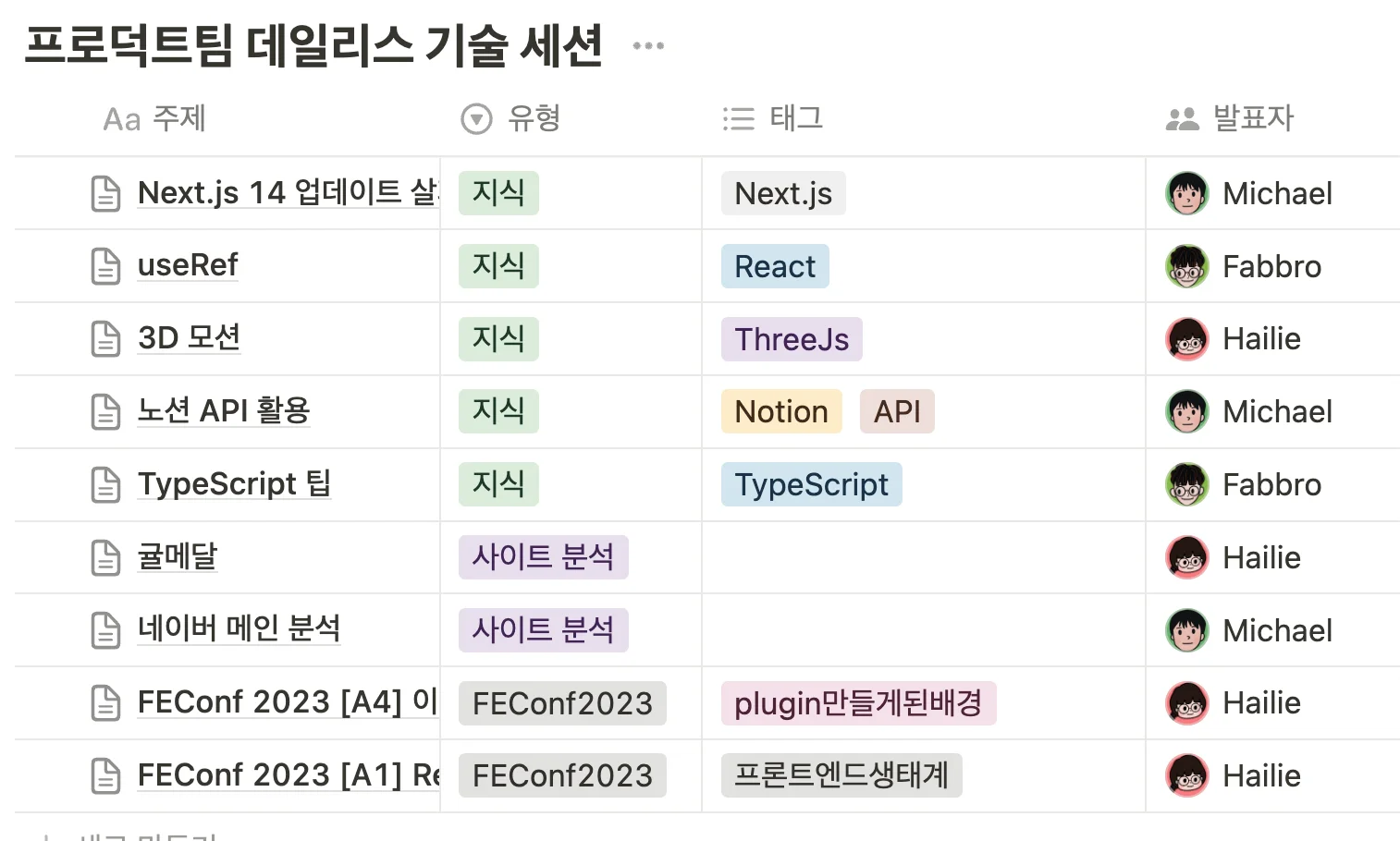Click the page icon beside 노션 API 활용
This screenshot has width=1400, height=841.
[105, 411]
